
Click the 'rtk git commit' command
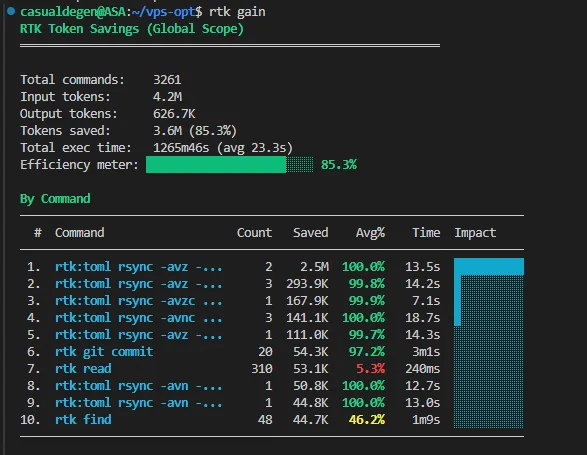(x=104, y=352)
